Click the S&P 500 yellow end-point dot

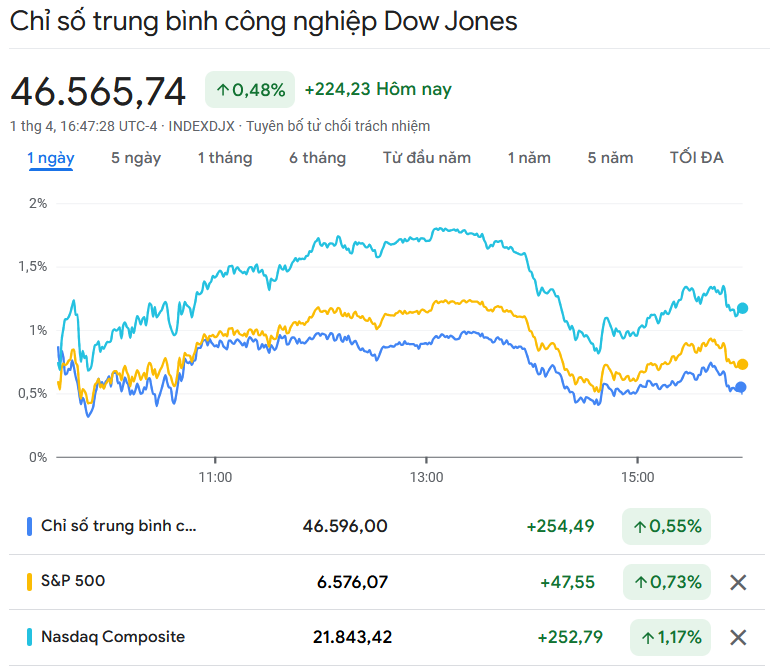click(741, 364)
